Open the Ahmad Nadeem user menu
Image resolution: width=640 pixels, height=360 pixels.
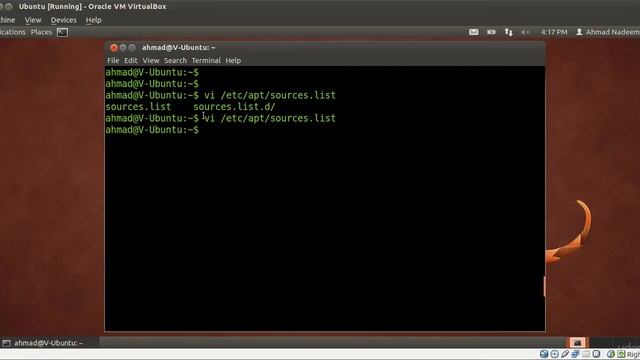(x=608, y=32)
